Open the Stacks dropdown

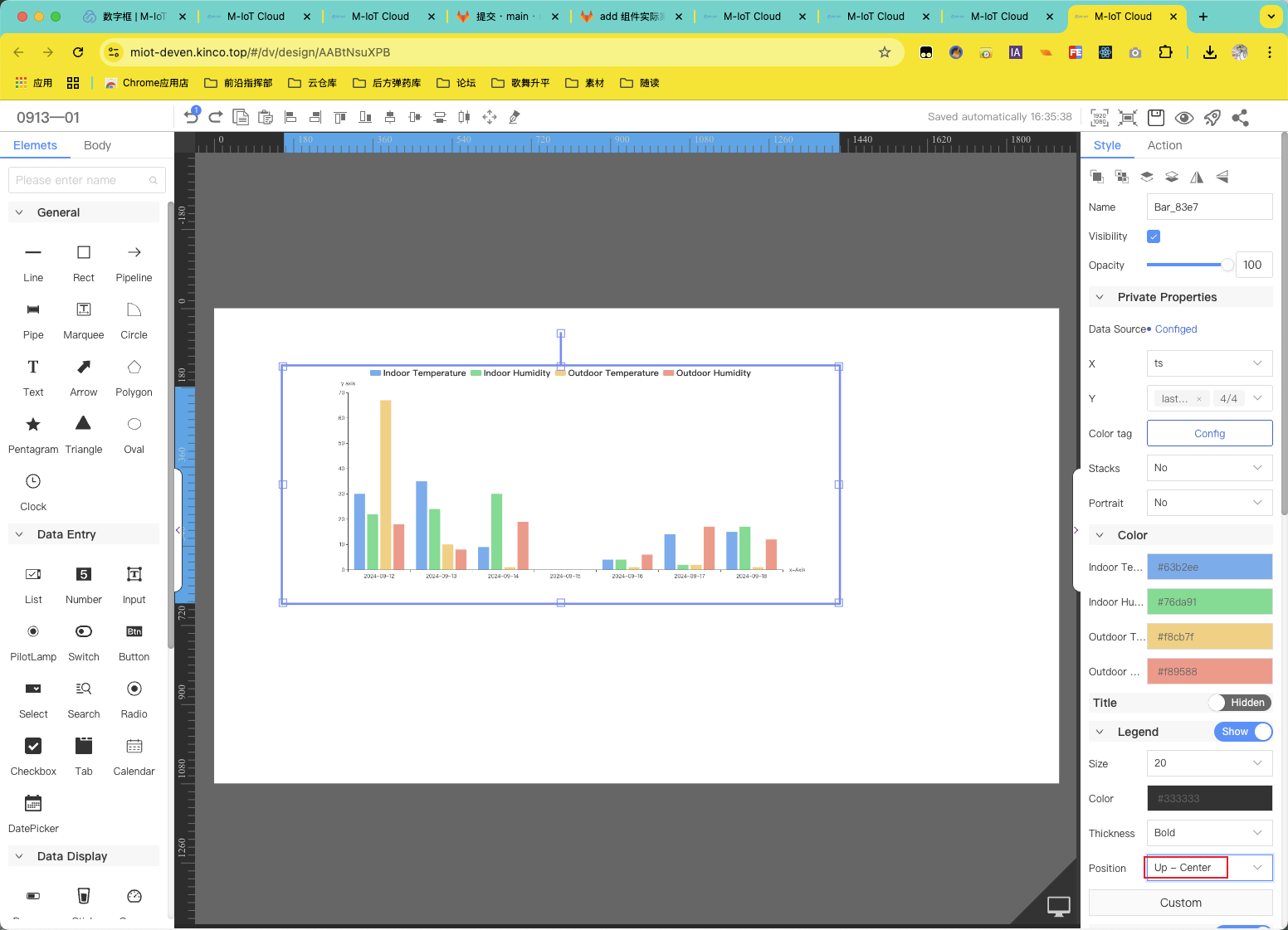point(1209,468)
